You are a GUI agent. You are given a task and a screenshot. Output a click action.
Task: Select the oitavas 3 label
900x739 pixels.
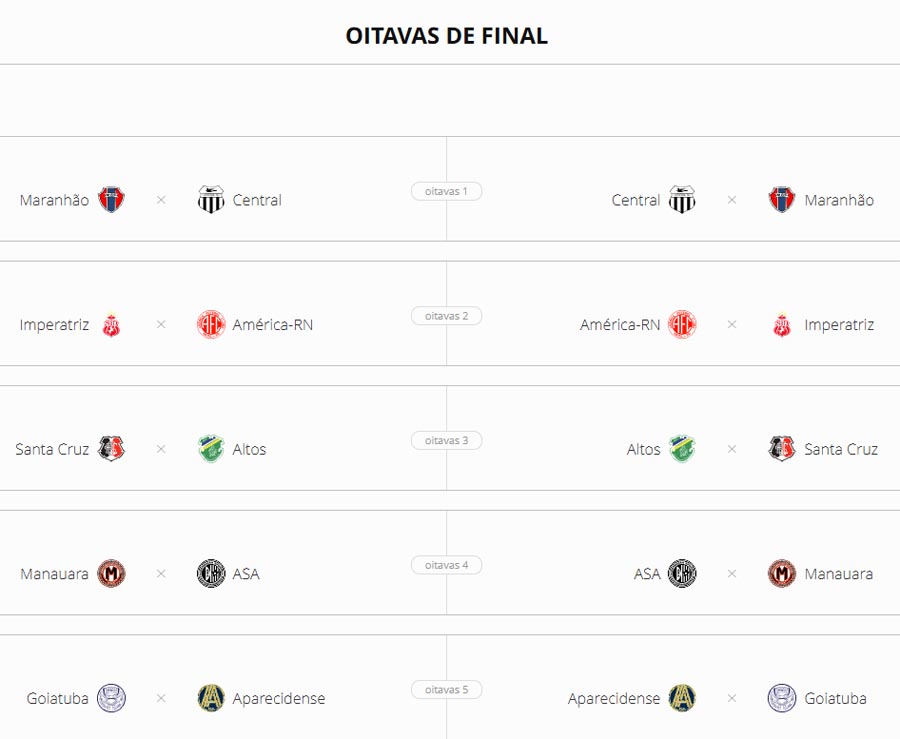pyautogui.click(x=447, y=440)
